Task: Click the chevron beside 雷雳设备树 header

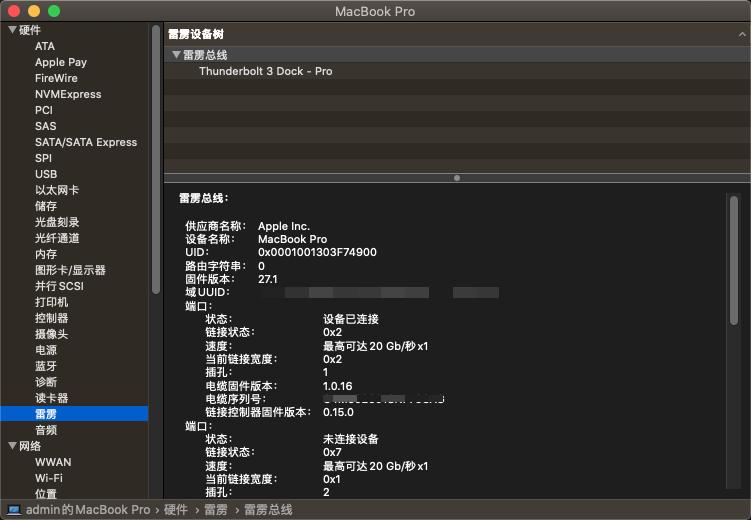Action: [x=742, y=34]
